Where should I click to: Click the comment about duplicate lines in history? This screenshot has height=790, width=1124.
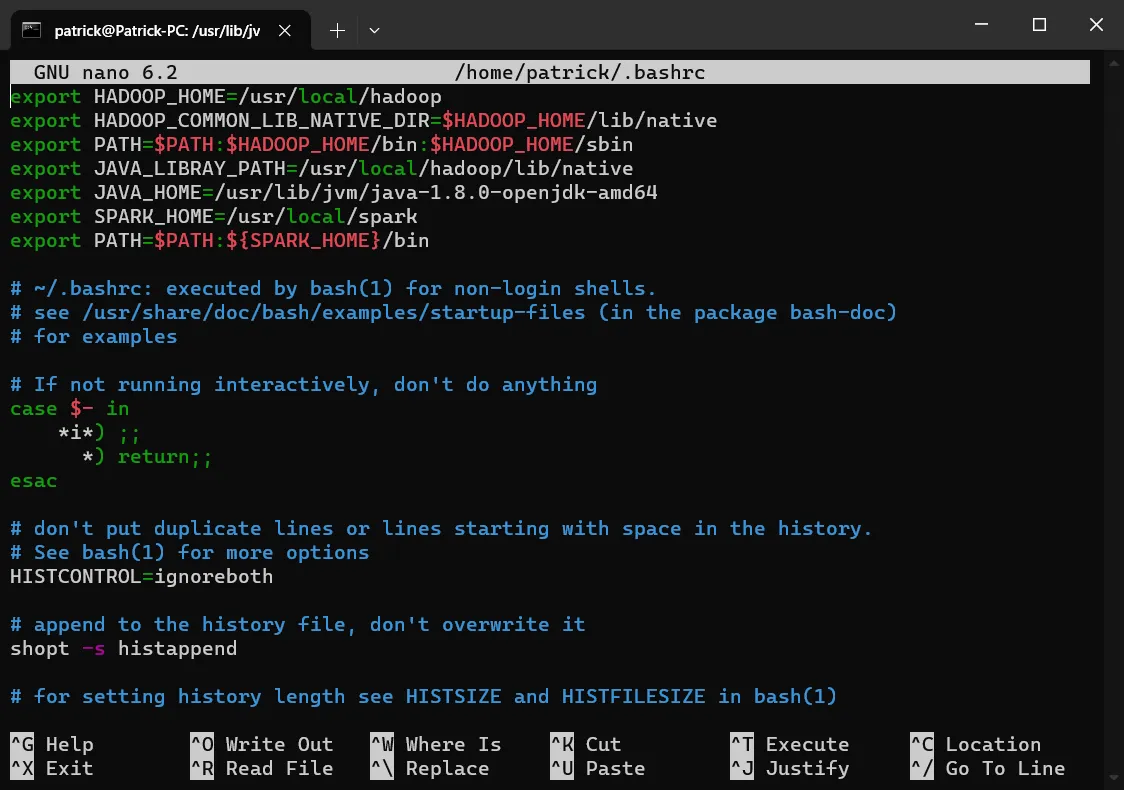pos(442,529)
